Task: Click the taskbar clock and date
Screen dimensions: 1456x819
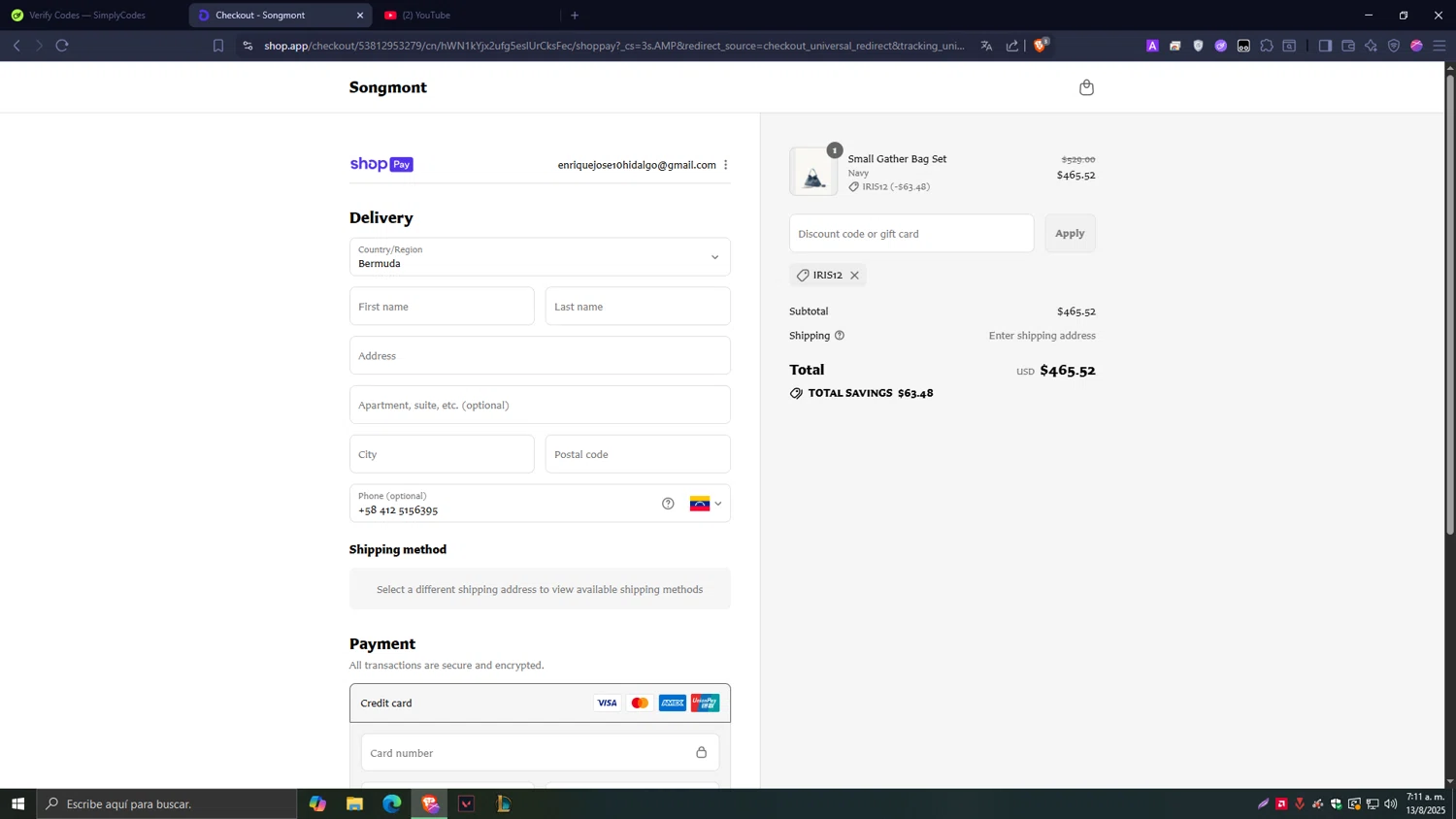Action: coord(1426,803)
